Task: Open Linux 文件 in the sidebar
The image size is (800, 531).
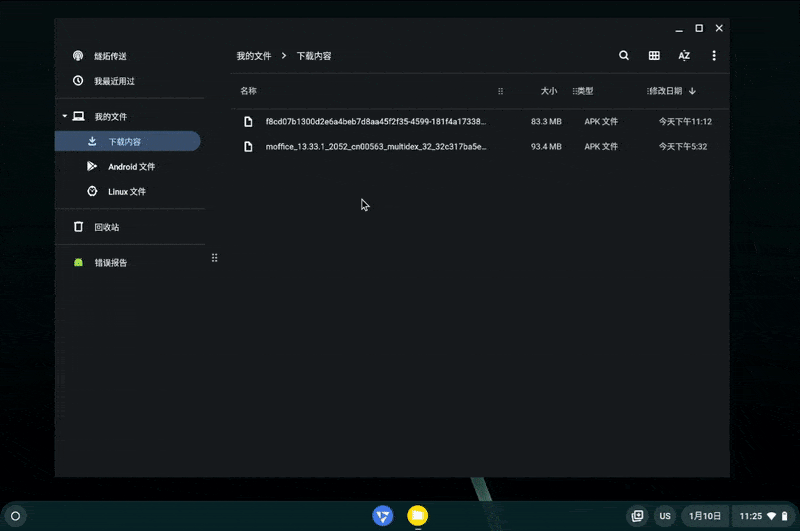Action: 130,191
